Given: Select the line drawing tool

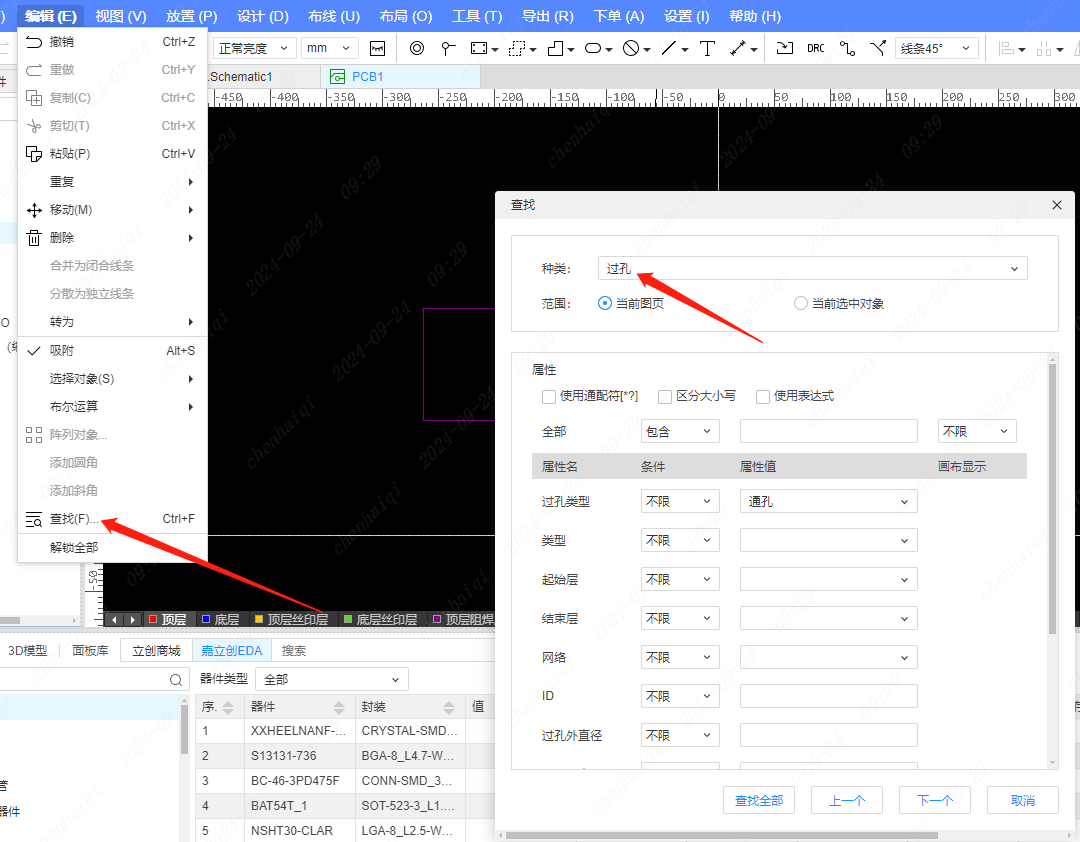Looking at the screenshot, I should click(x=669, y=48).
